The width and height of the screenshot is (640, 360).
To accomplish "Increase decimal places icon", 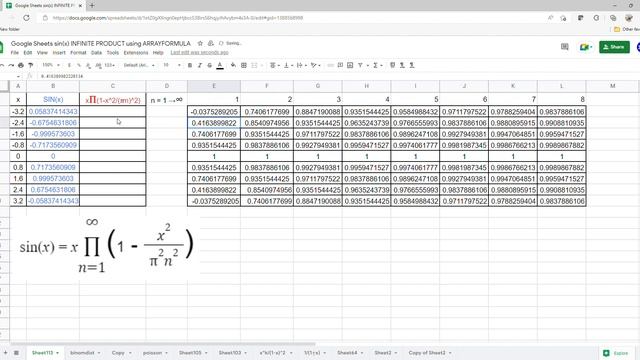I will (x=98, y=65).
